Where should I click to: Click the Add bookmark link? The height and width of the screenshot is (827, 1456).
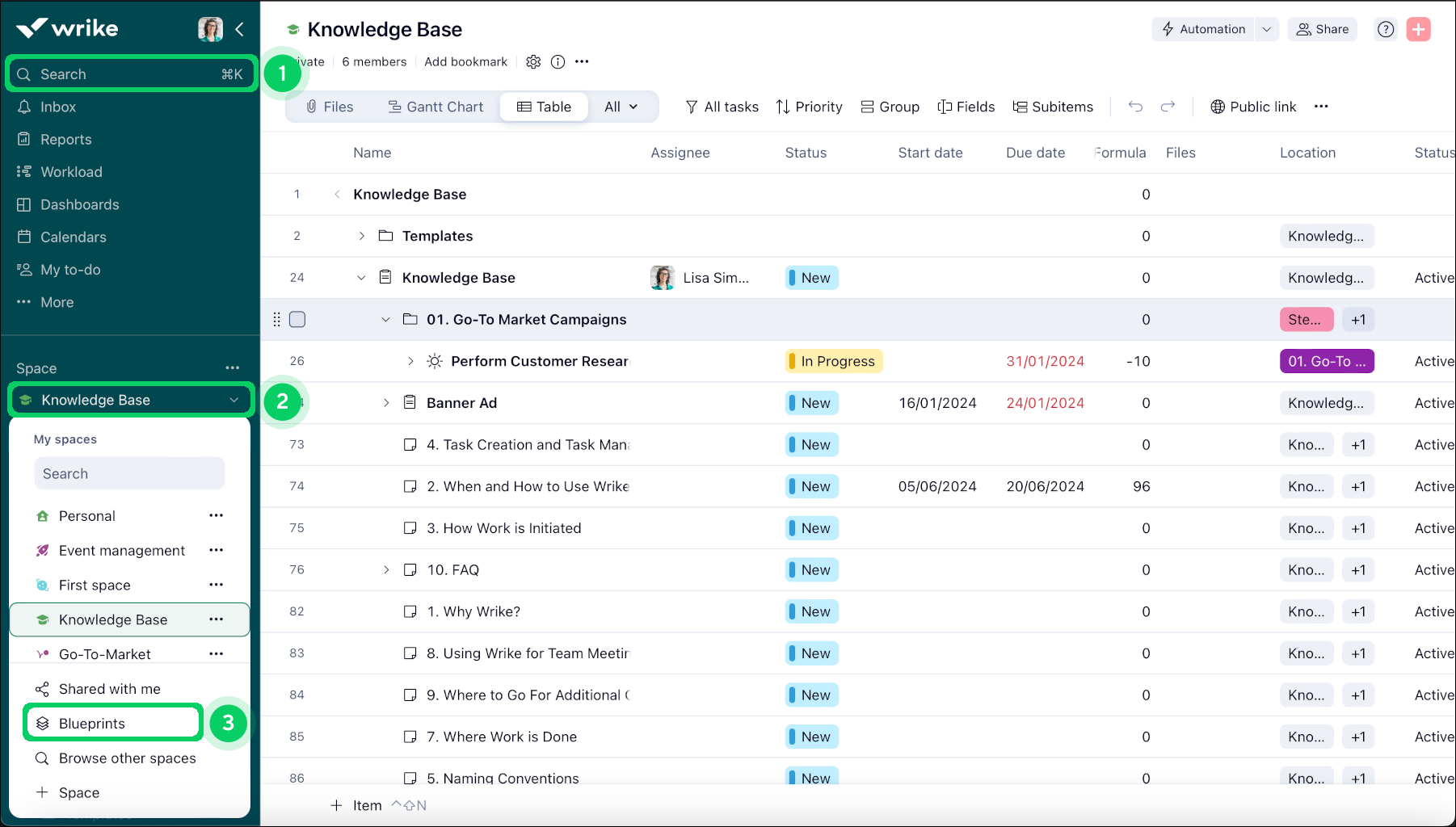465,62
